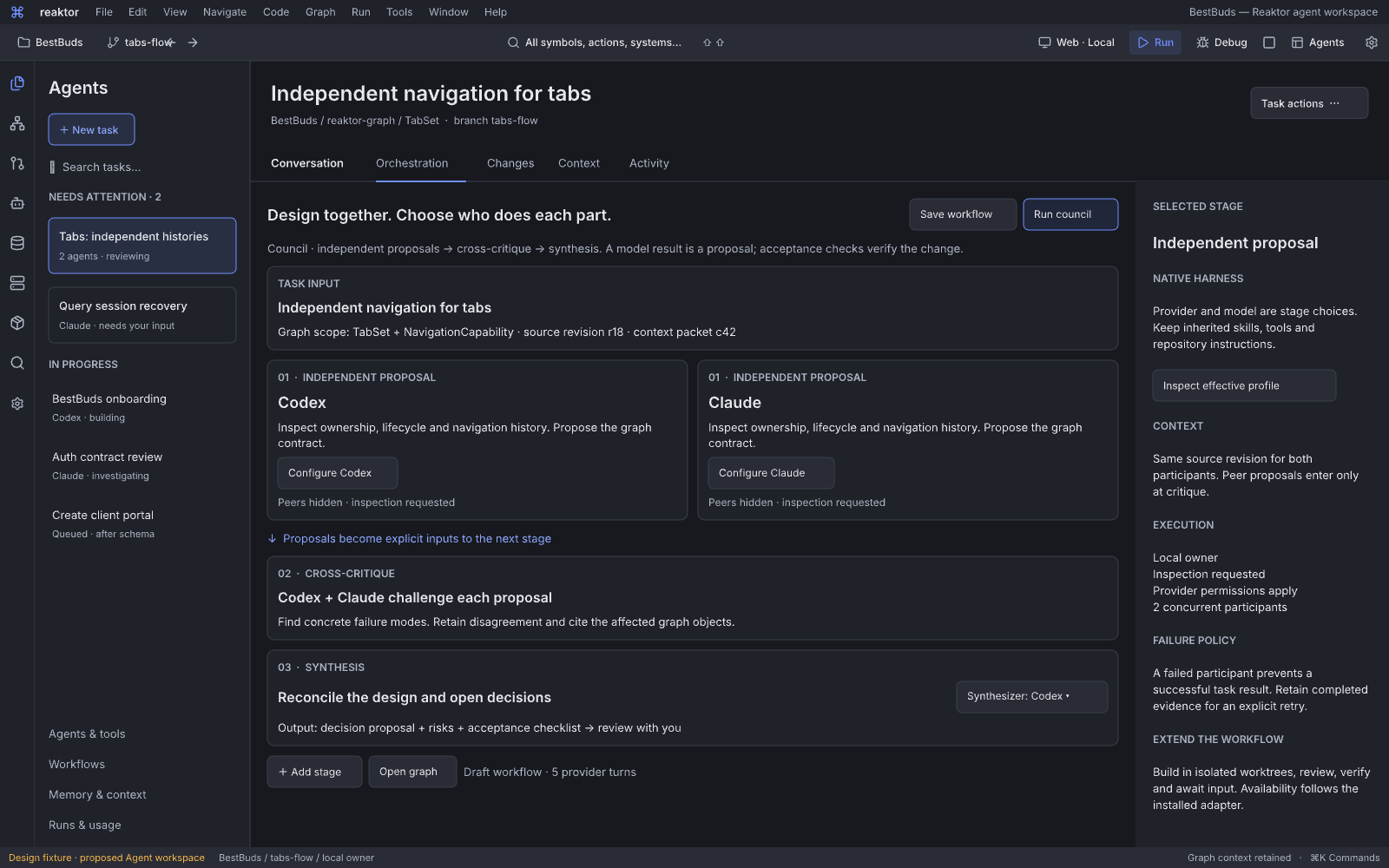
Task: Open the Web · Local run target selector
Action: pos(1076,43)
